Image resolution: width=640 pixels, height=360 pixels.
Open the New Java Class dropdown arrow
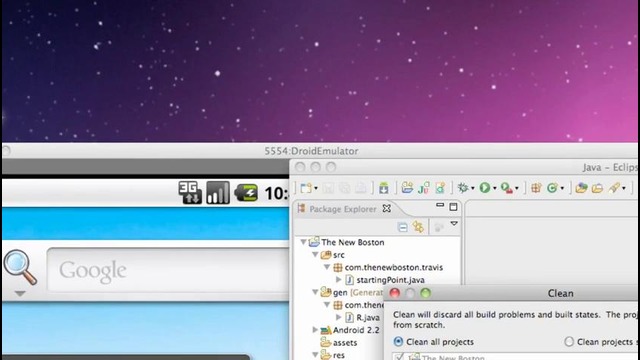coord(562,189)
